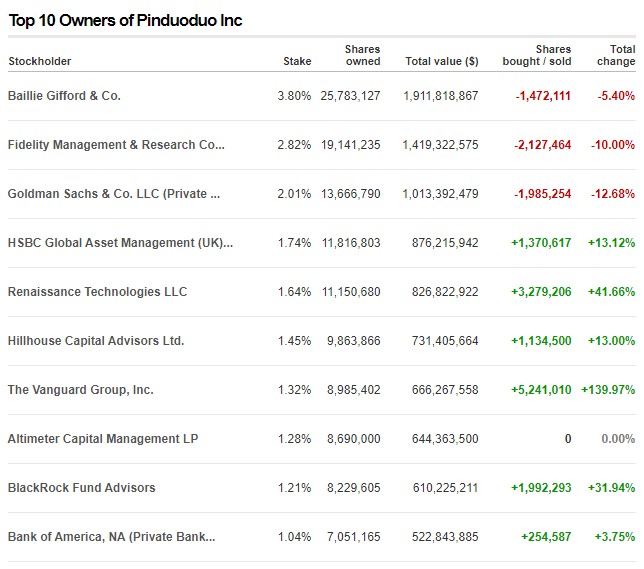This screenshot has width=644, height=569.
Task: Click the -12.68% total change
Action: (x=613, y=194)
